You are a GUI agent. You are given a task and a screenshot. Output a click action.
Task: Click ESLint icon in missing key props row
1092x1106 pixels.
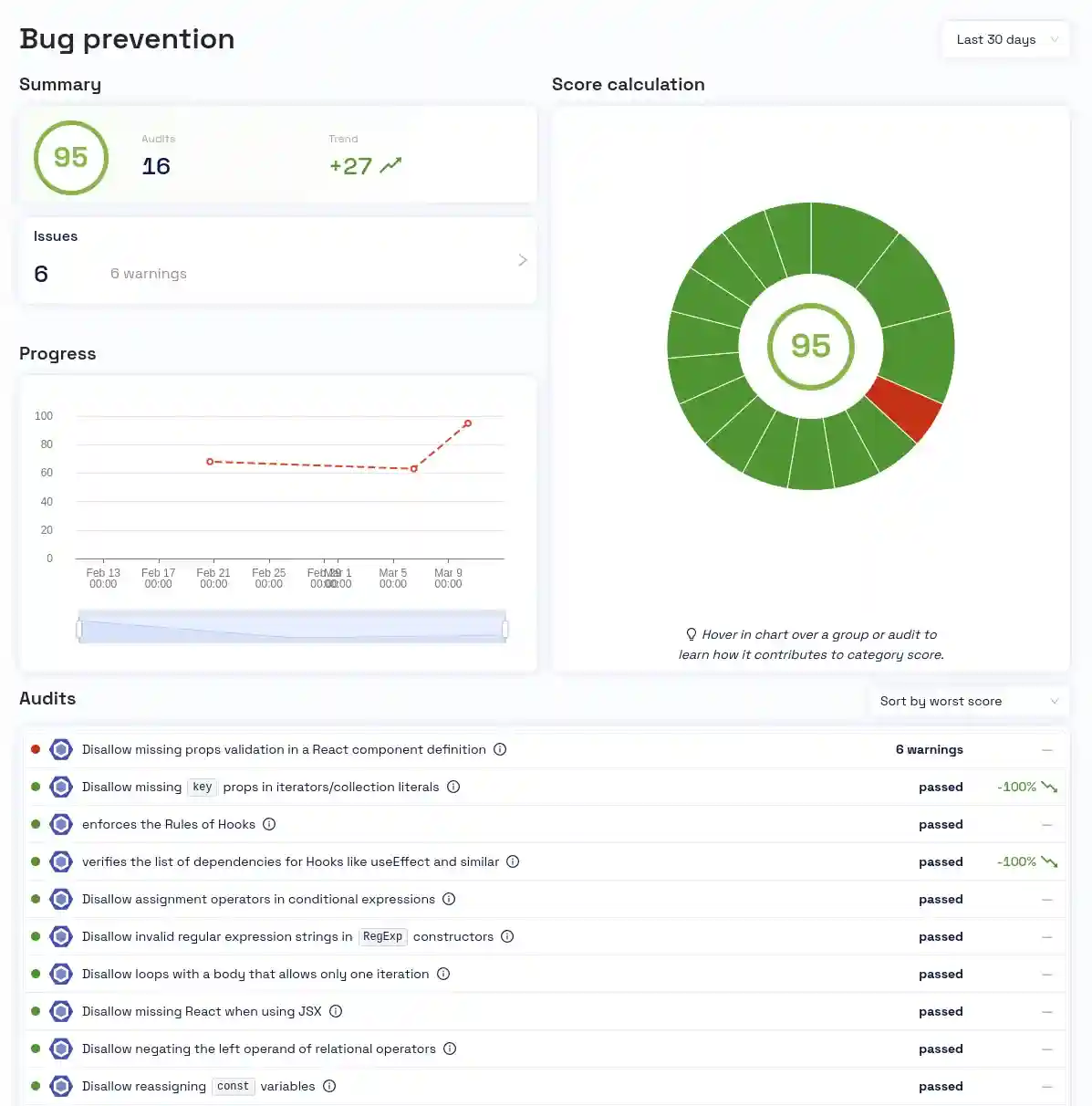coord(61,787)
